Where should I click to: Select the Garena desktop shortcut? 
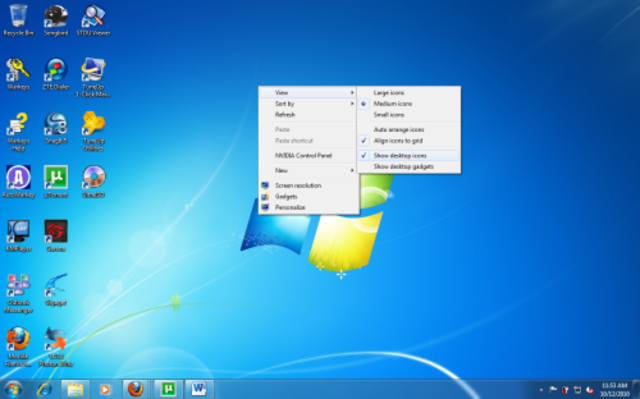point(56,236)
